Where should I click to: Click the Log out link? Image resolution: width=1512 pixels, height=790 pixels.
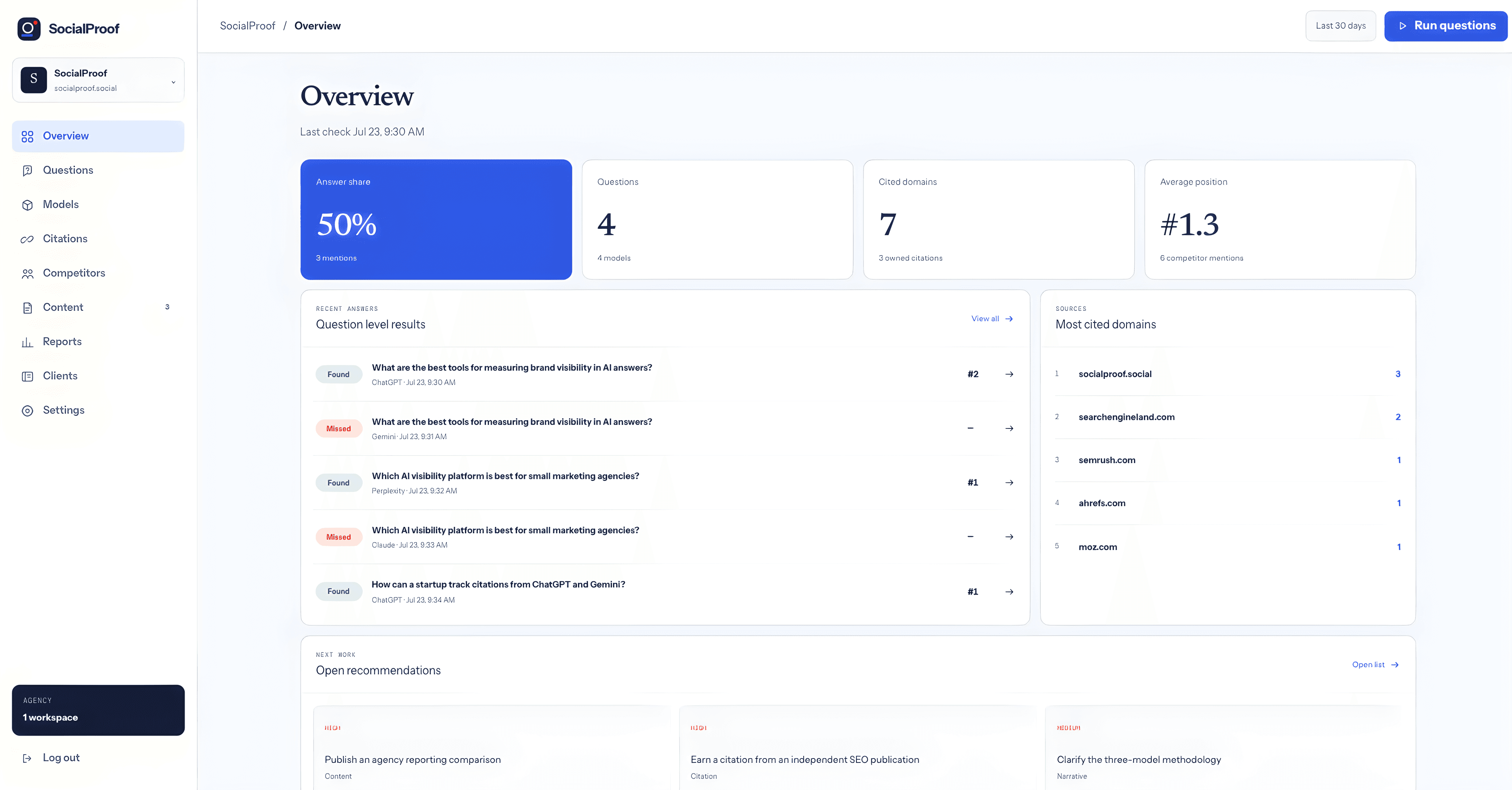click(x=61, y=758)
